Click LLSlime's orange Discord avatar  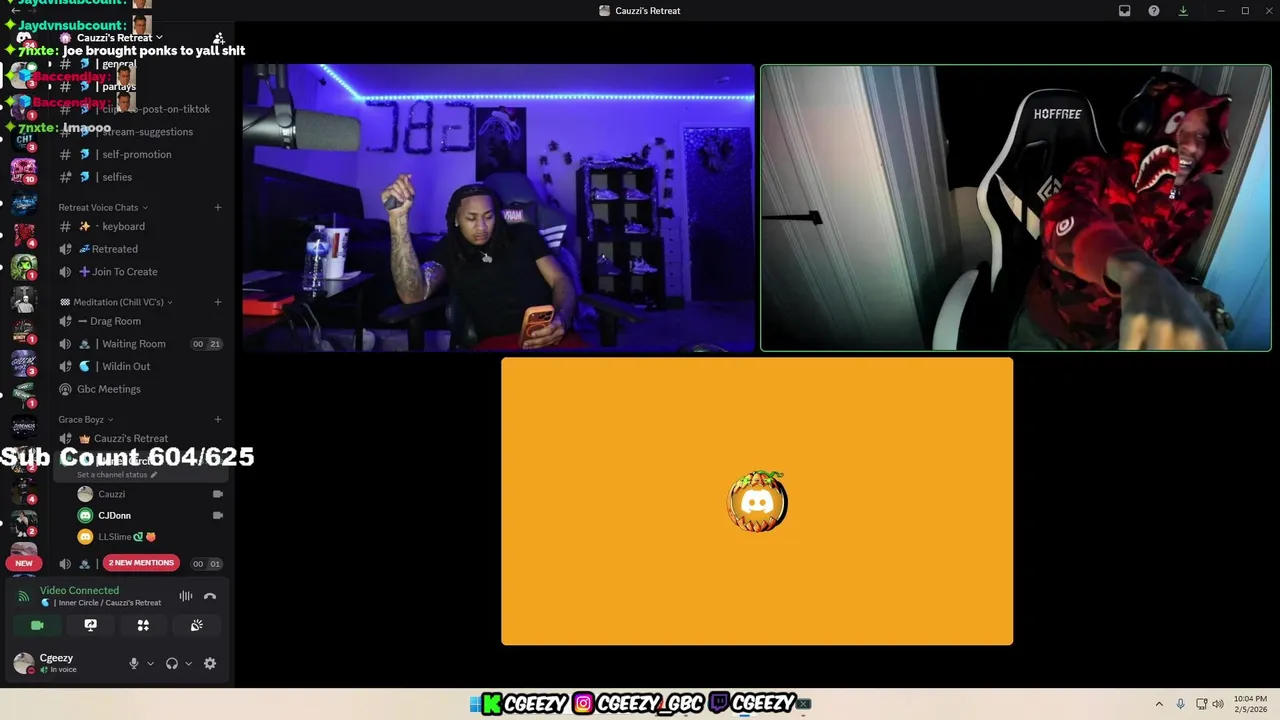click(x=85, y=537)
